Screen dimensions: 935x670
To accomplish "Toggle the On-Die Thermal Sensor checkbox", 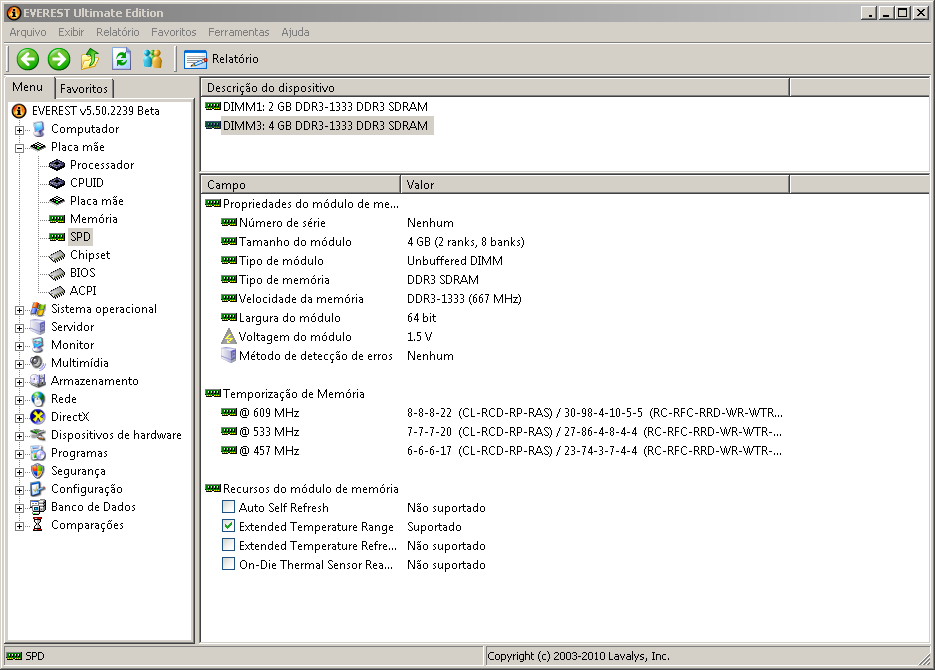I will [228, 564].
